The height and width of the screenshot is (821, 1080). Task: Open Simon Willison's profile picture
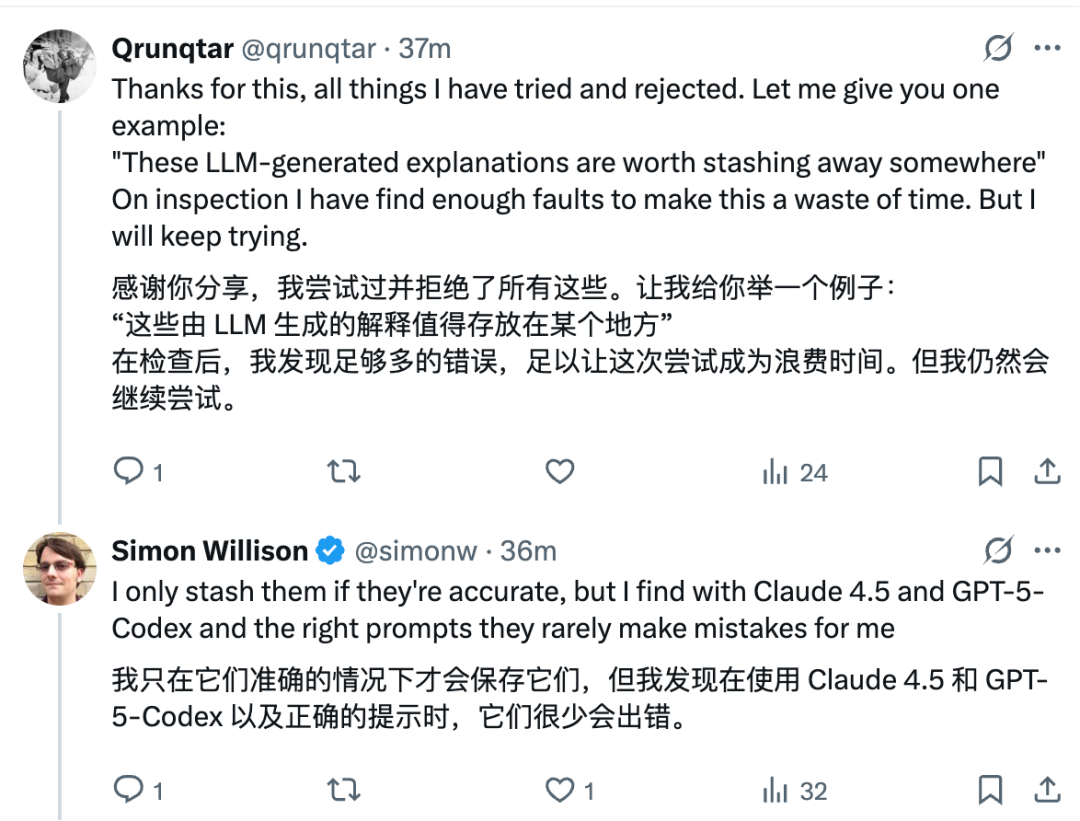[x=59, y=569]
